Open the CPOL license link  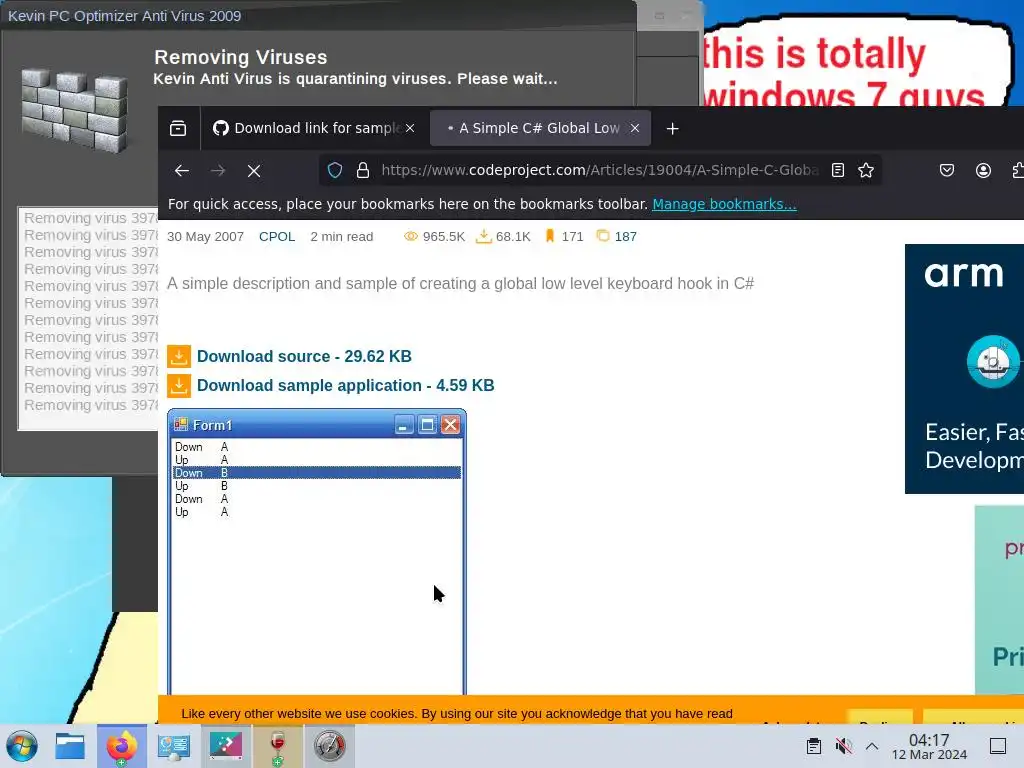[277, 236]
